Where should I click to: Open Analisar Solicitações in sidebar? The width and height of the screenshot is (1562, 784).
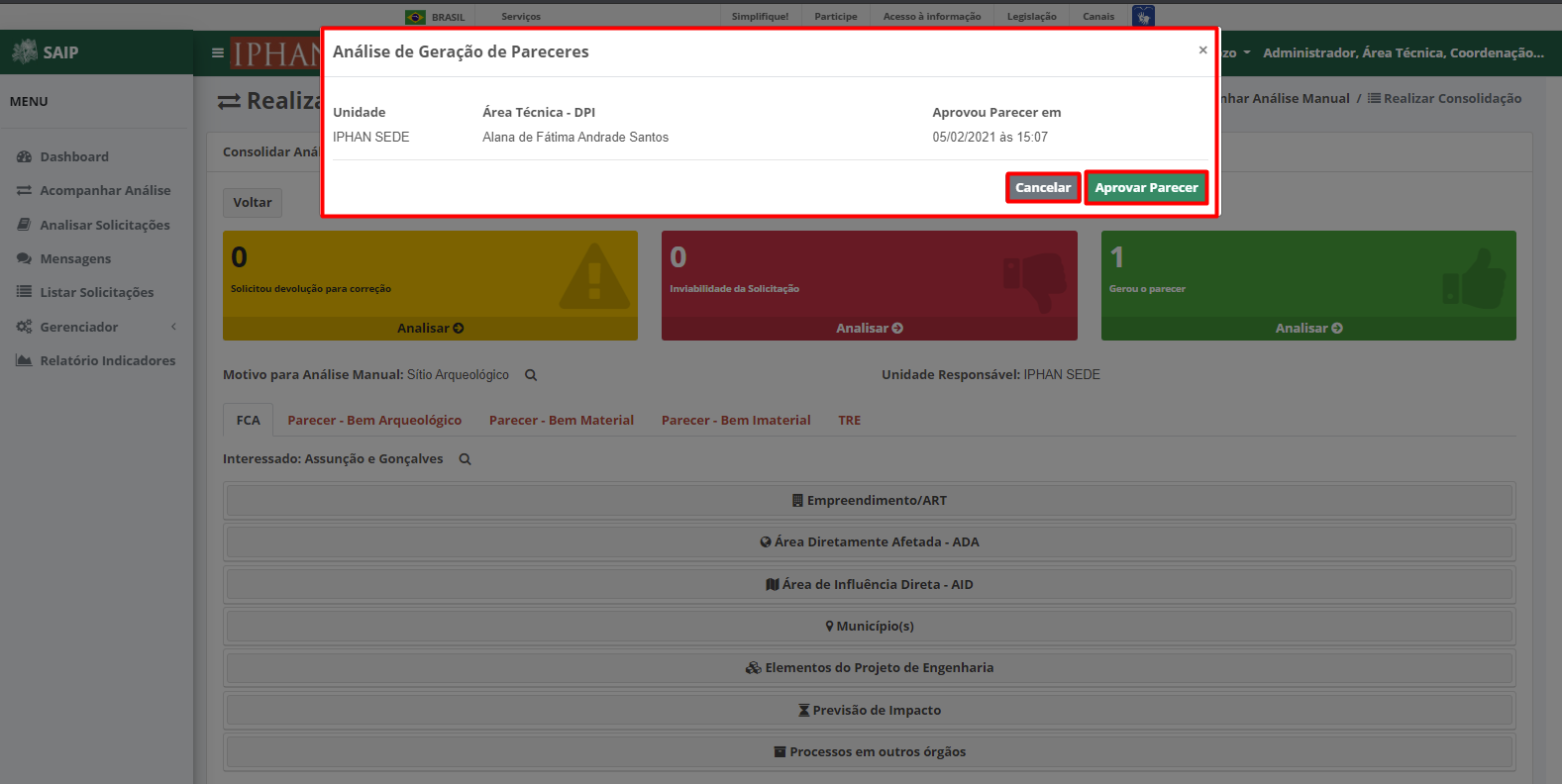(x=105, y=225)
